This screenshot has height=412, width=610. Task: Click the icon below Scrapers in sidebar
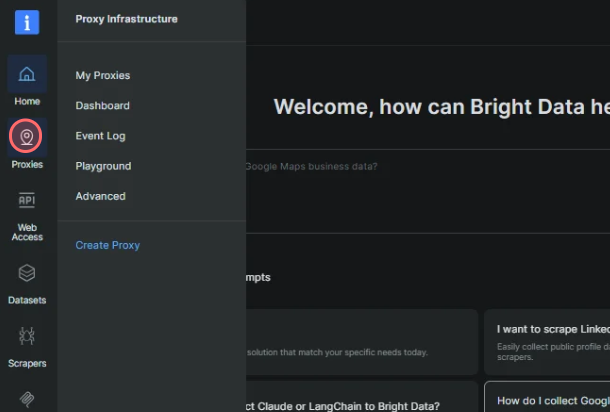pyautogui.click(x=27, y=399)
